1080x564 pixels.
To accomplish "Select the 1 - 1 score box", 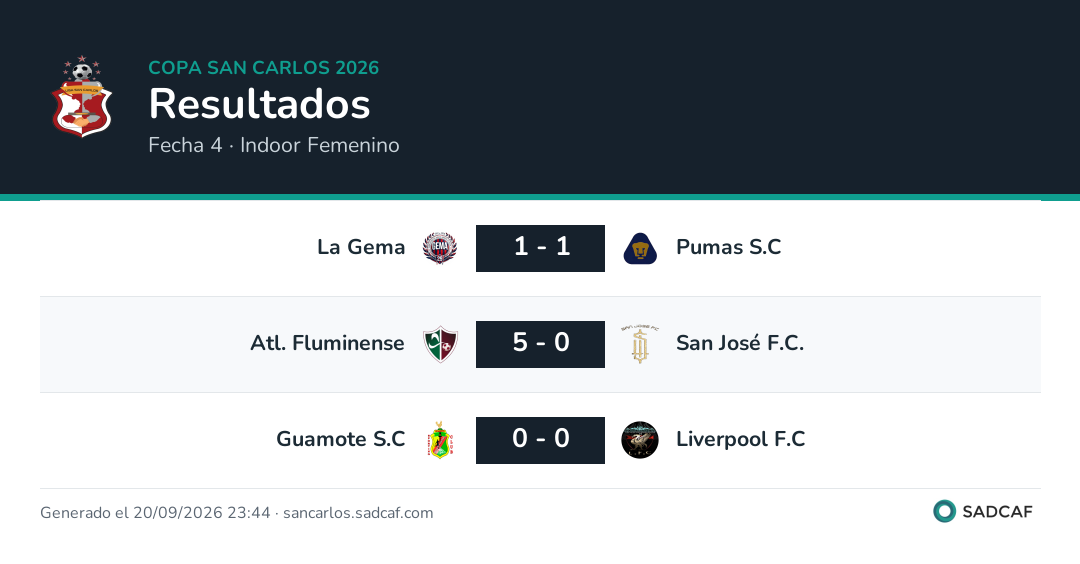I will point(540,248).
